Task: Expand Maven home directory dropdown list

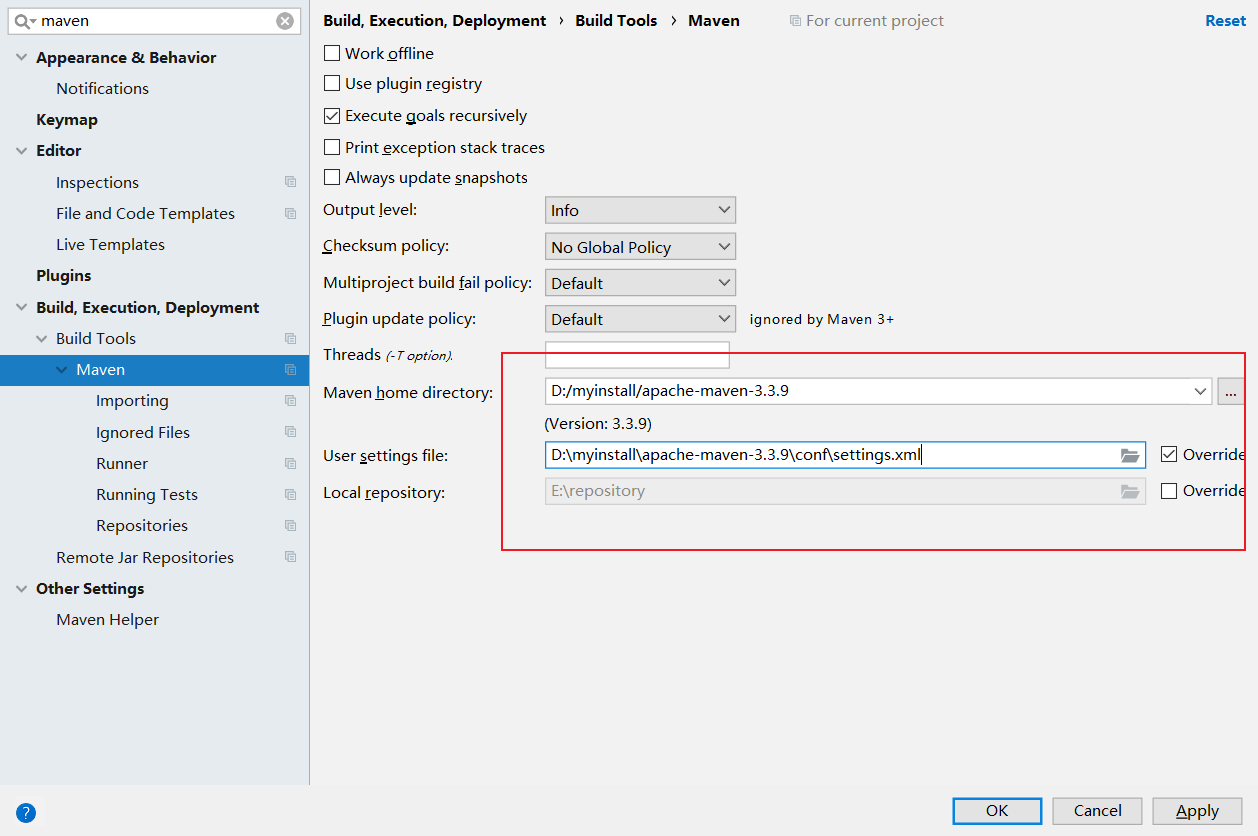Action: pyautogui.click(x=1201, y=392)
